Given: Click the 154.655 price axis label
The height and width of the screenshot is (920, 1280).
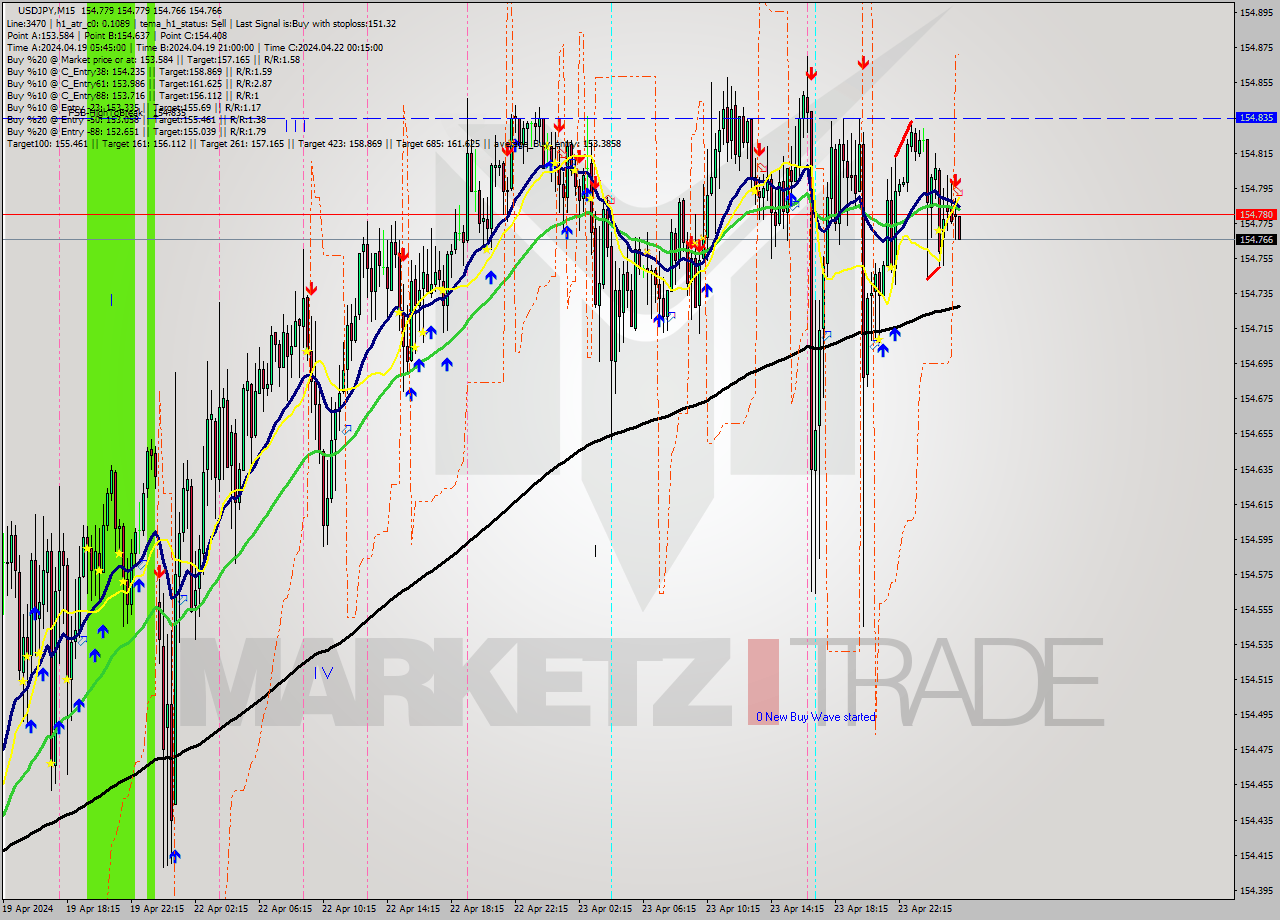Looking at the screenshot, I should [1256, 433].
